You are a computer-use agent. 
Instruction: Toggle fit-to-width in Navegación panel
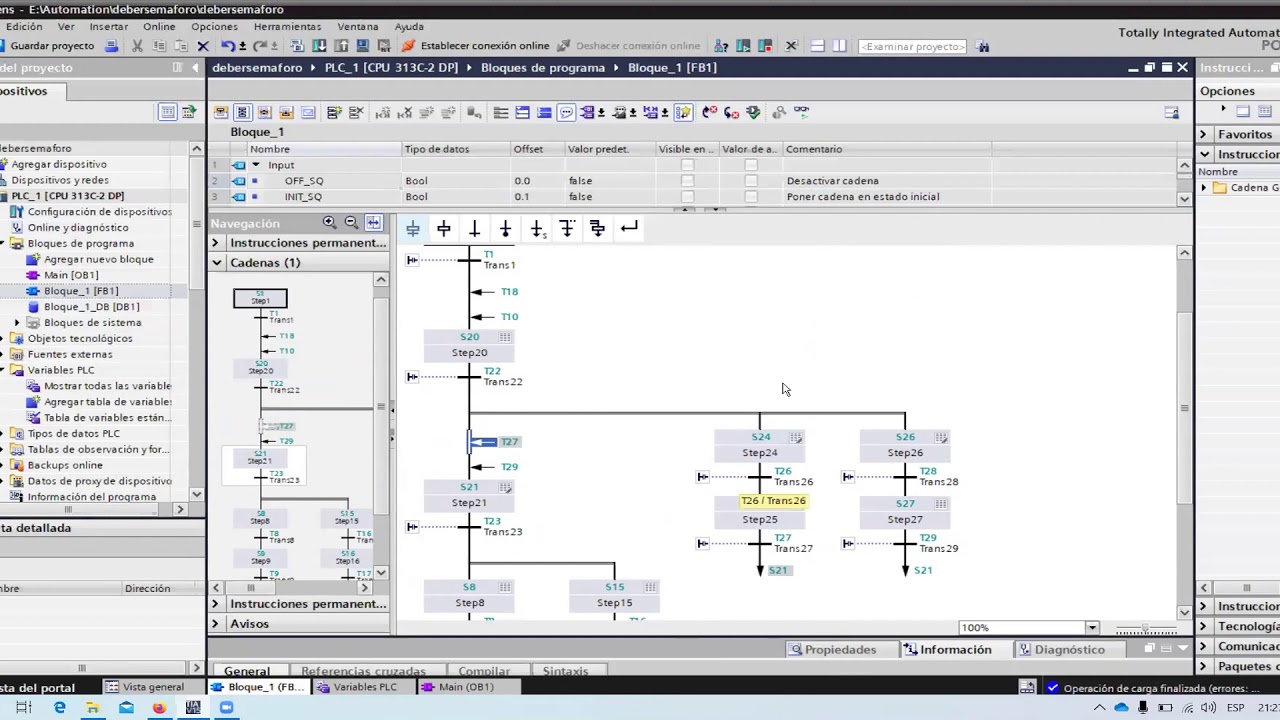373,223
